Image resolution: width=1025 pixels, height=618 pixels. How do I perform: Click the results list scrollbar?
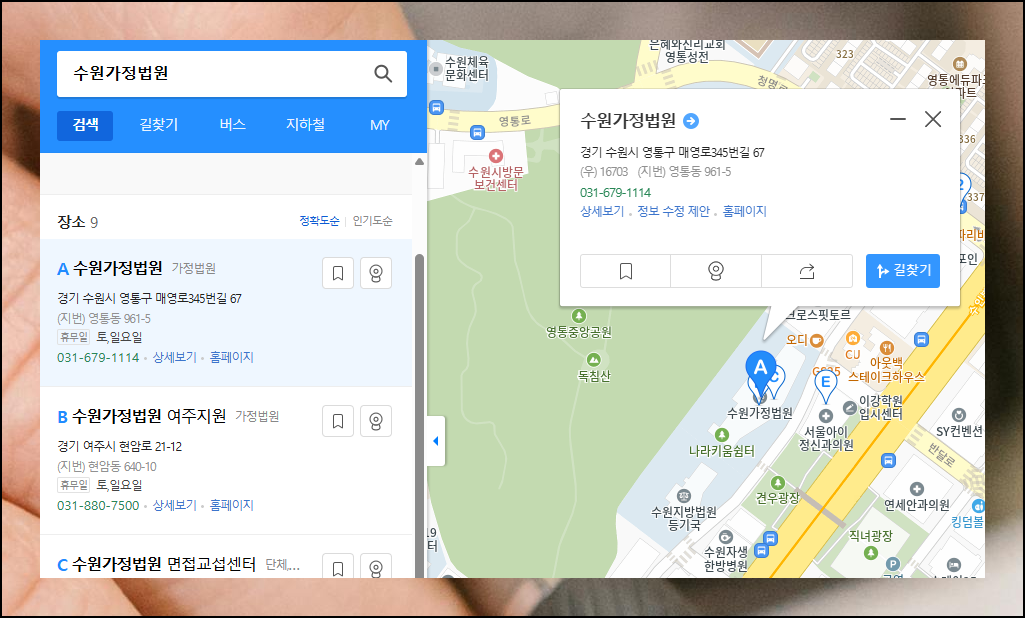[420, 415]
